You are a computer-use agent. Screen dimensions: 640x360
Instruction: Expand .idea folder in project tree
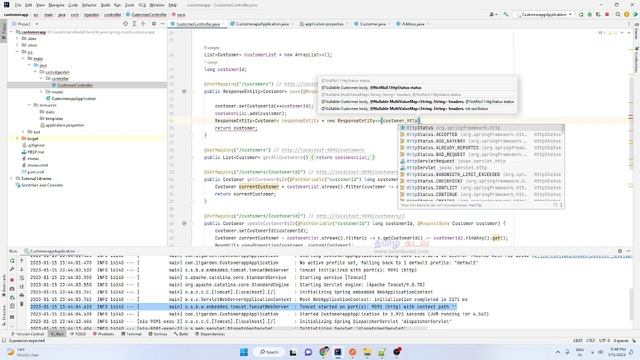[18, 38]
